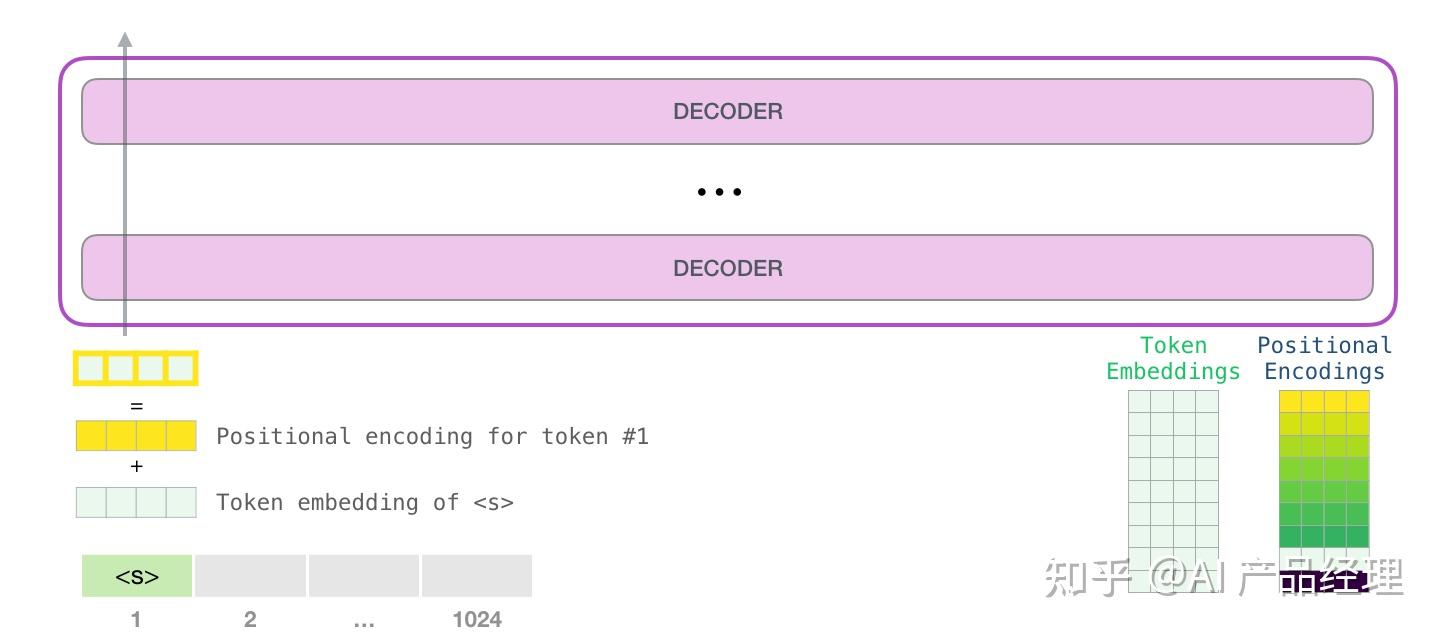
Task: Click the pale green token embedding vector of <s>
Action: pyautogui.click(x=136, y=502)
